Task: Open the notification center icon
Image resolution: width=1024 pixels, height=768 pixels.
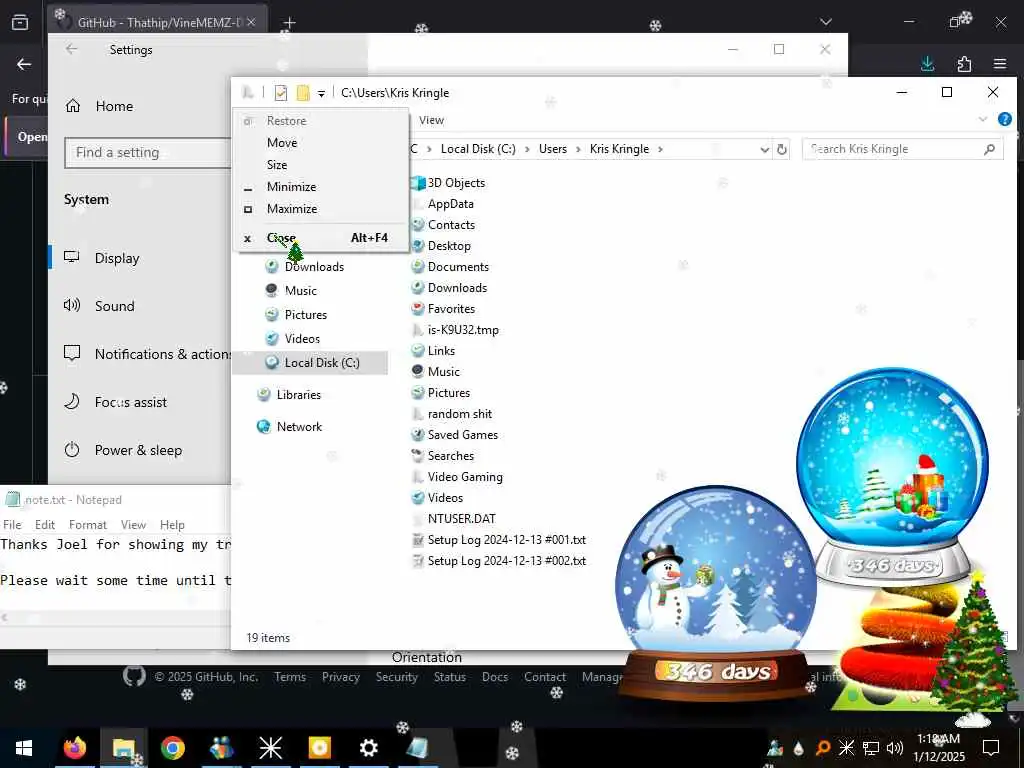Action: click(991, 747)
